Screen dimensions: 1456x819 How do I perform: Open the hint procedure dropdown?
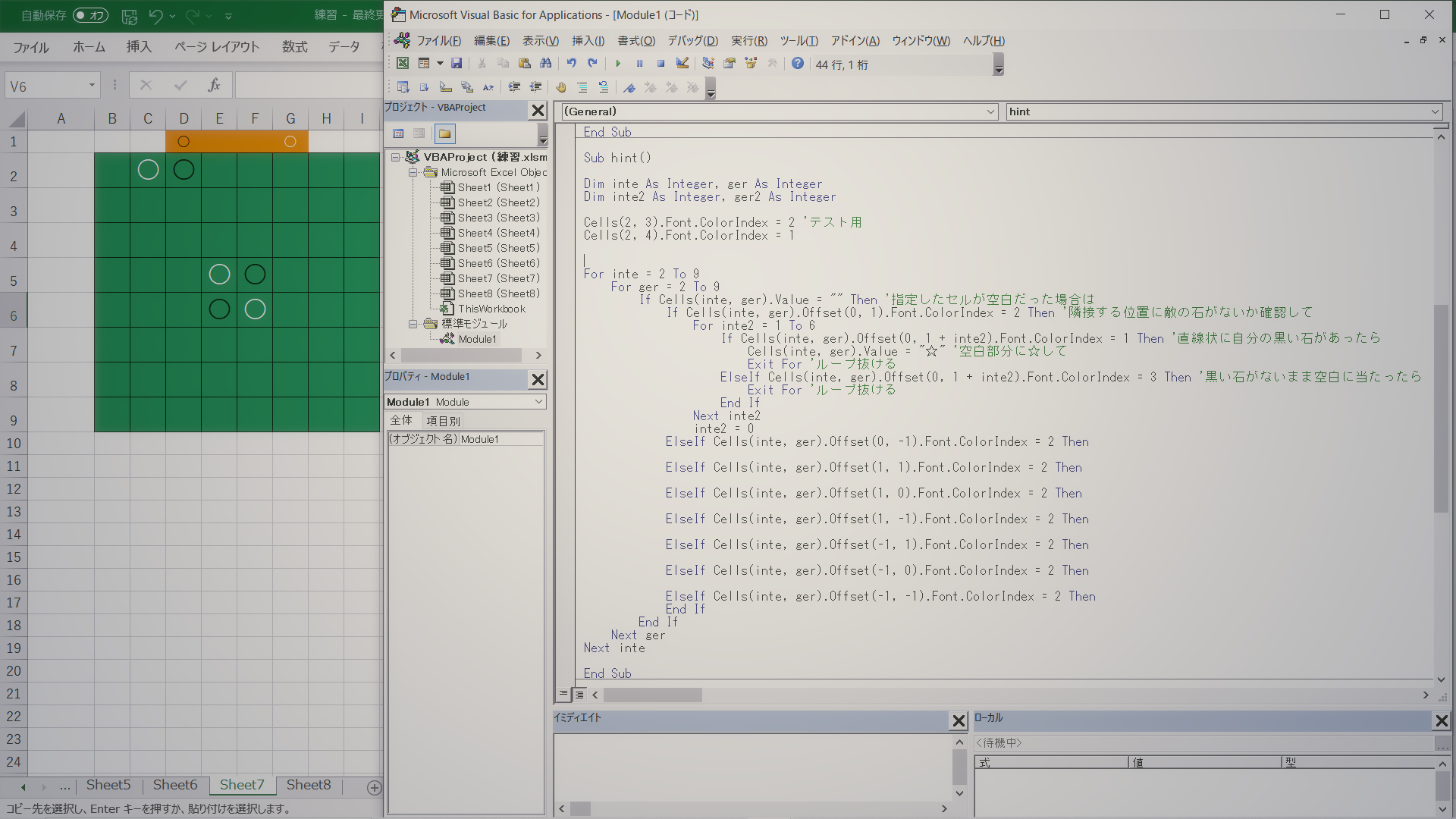1435,111
